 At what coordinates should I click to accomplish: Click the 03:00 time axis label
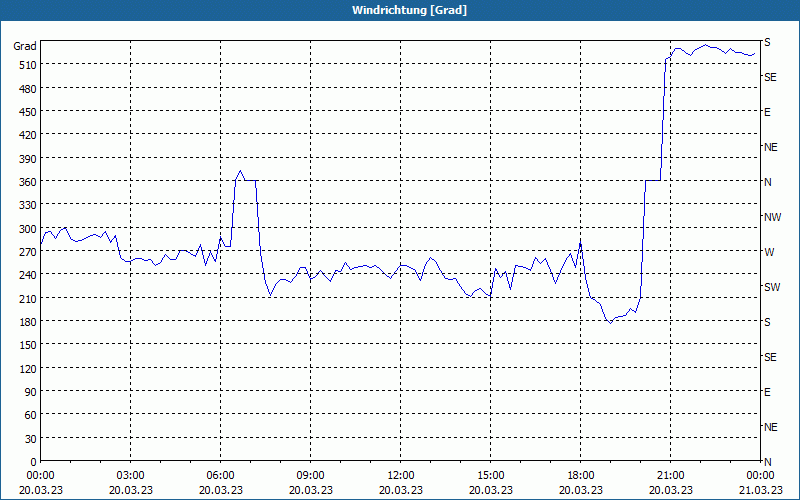click(x=131, y=476)
